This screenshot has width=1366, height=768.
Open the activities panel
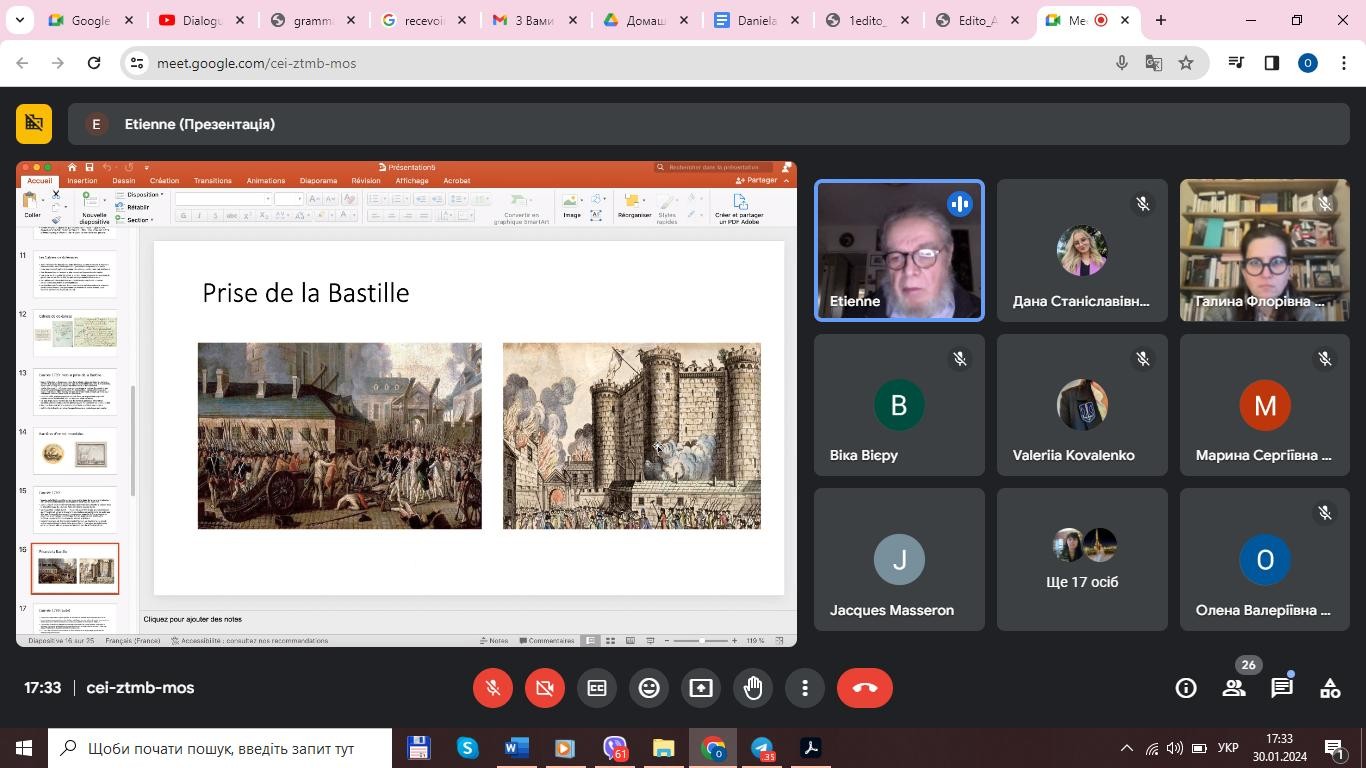click(x=1330, y=688)
